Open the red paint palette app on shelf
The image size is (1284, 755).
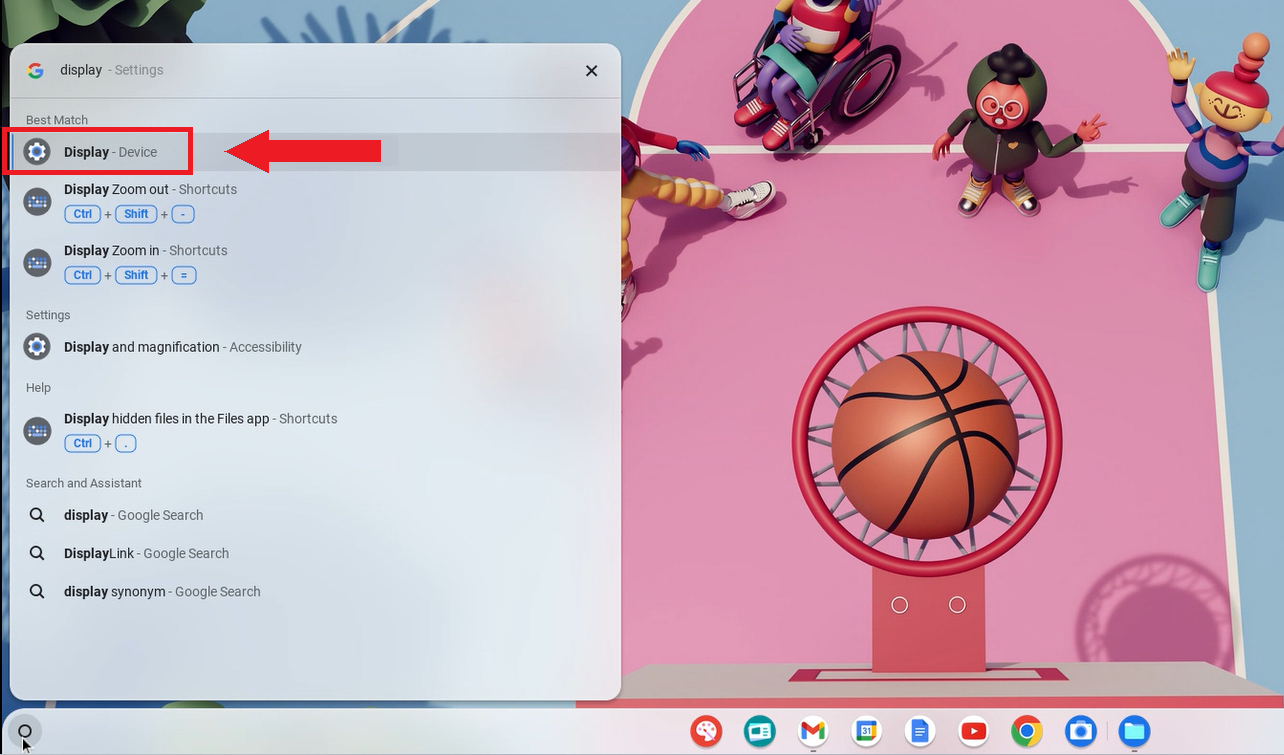click(x=707, y=732)
